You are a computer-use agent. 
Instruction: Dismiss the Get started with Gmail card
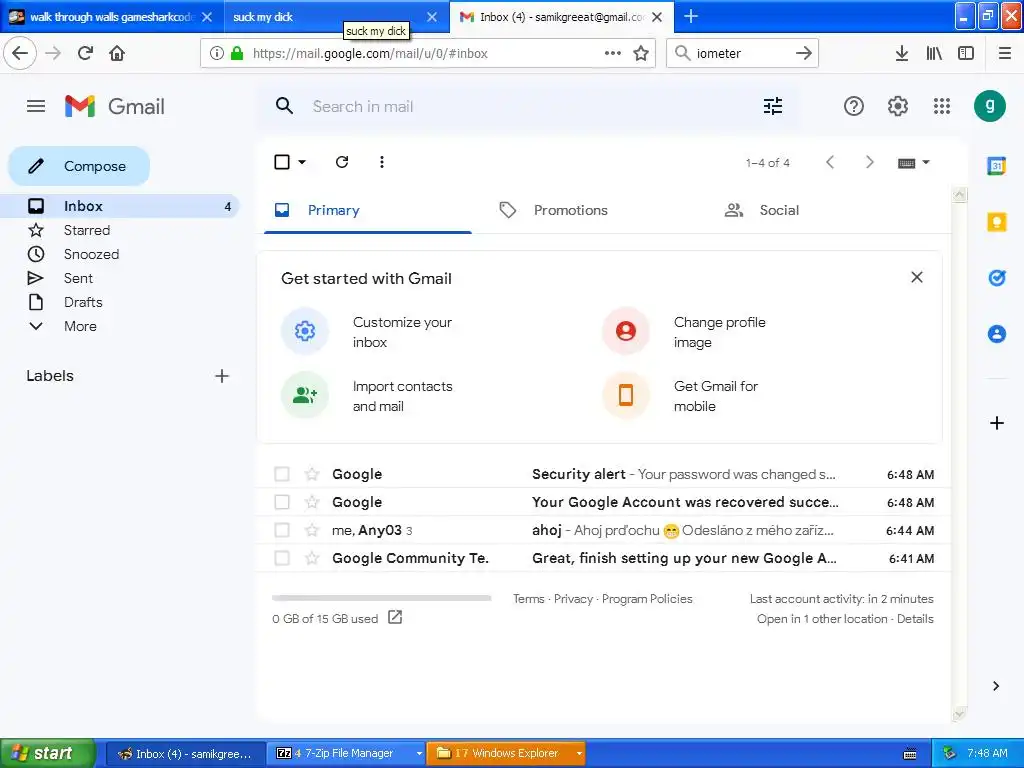pos(917,278)
